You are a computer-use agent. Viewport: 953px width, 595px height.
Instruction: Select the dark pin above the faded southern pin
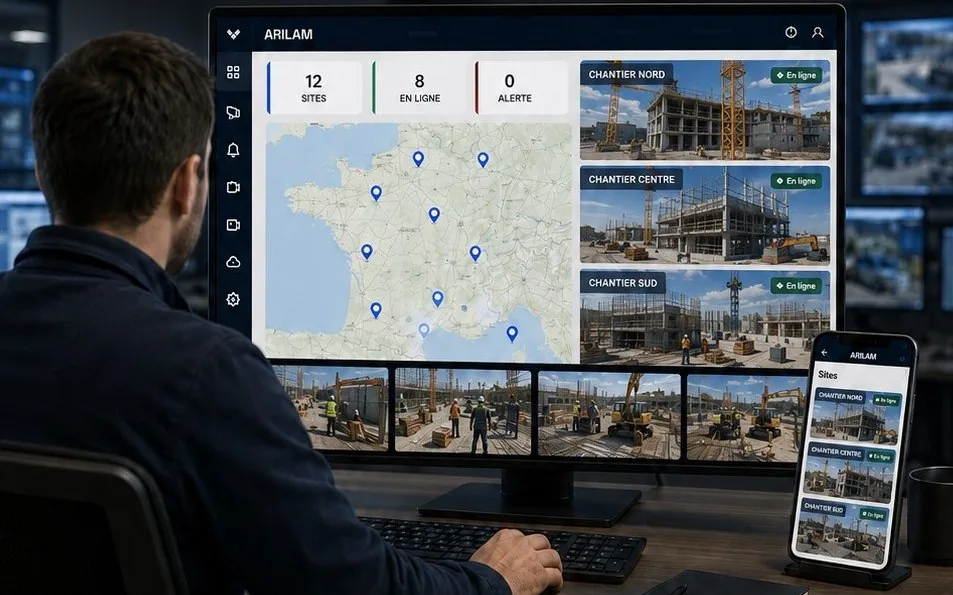click(x=438, y=298)
